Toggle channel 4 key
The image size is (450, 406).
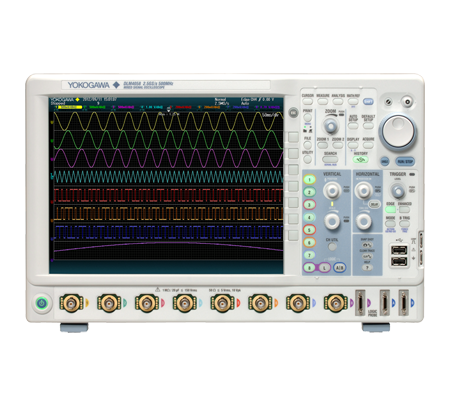tap(310, 217)
